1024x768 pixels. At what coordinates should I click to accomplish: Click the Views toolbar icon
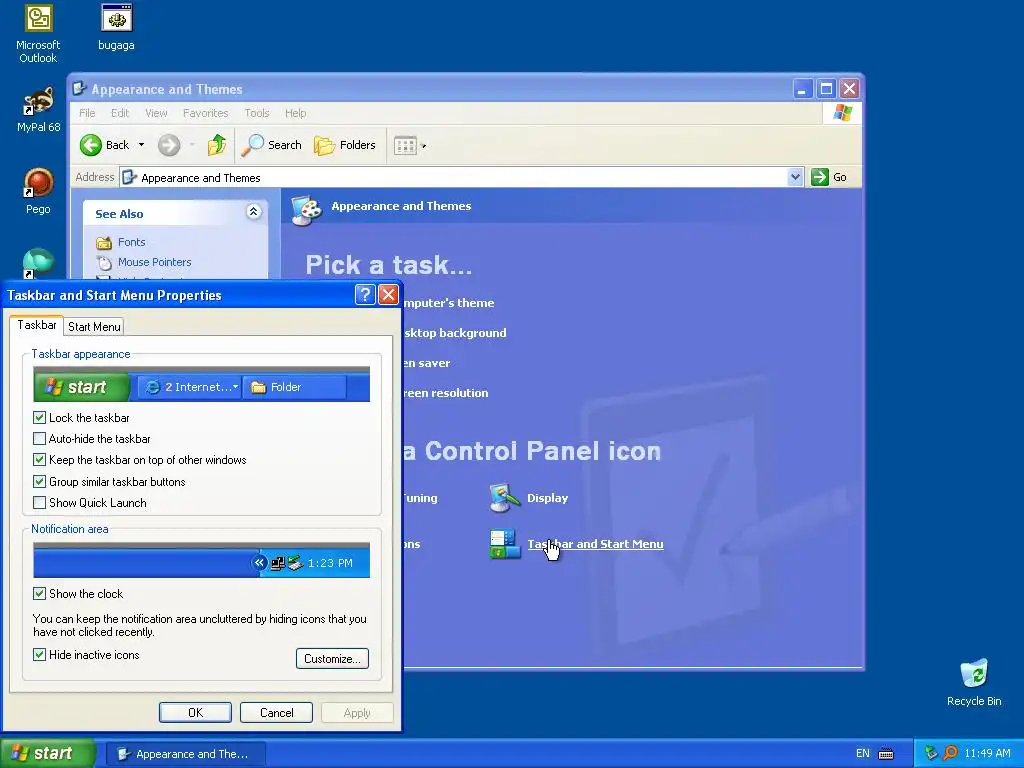(405, 146)
